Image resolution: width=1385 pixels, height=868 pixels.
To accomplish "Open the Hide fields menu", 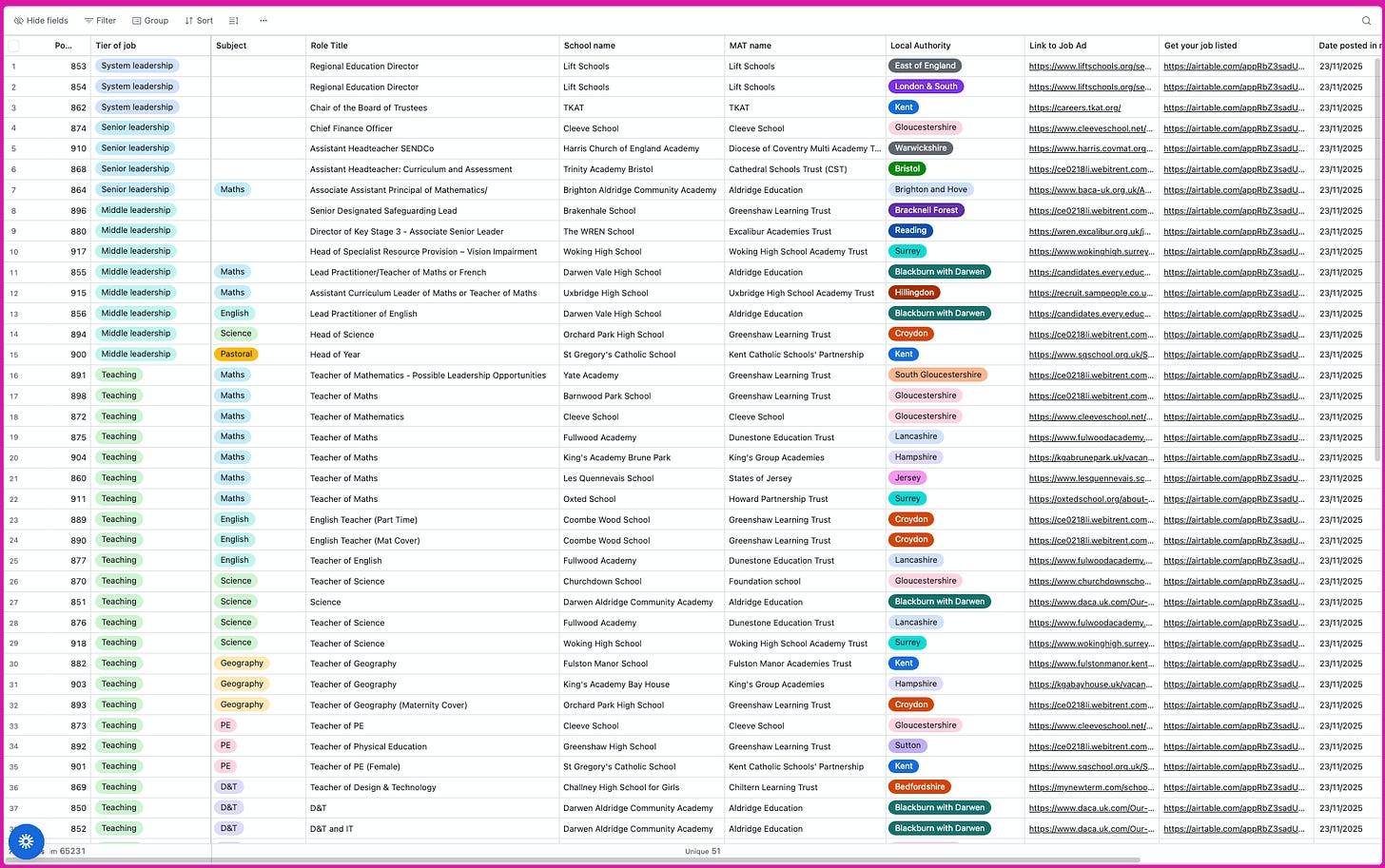I will click(41, 20).
